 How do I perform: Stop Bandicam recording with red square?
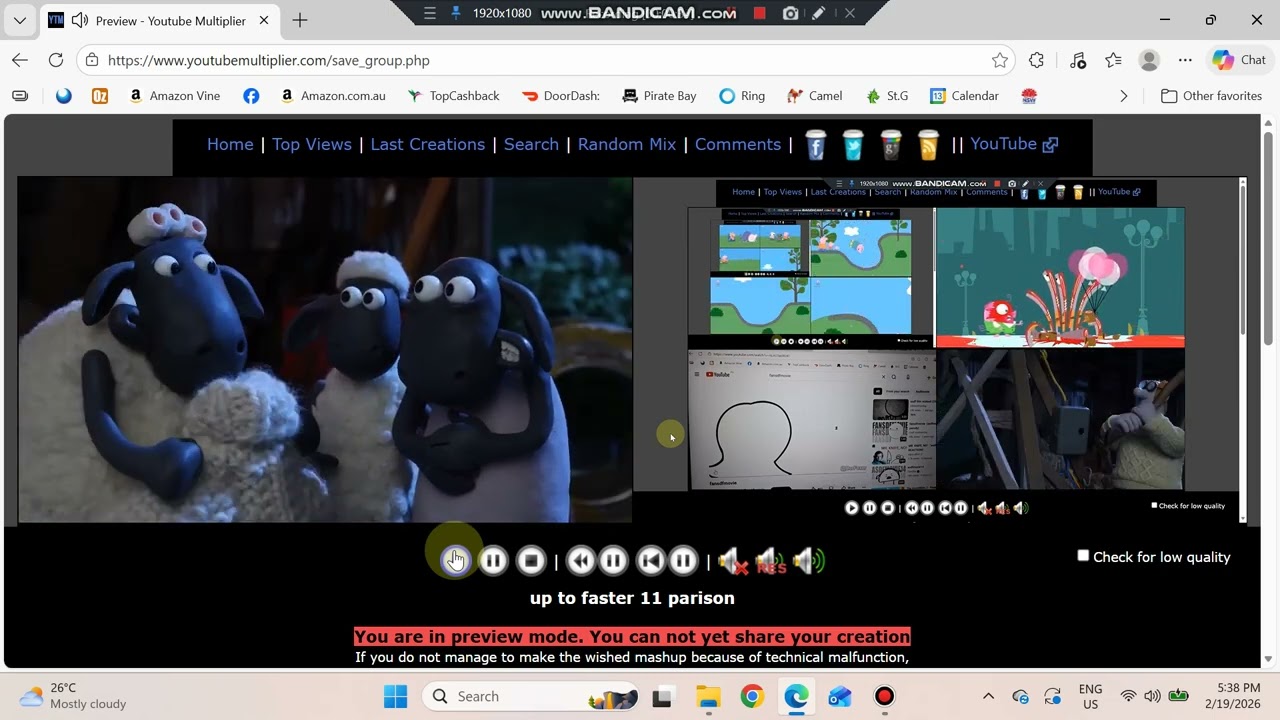759,13
